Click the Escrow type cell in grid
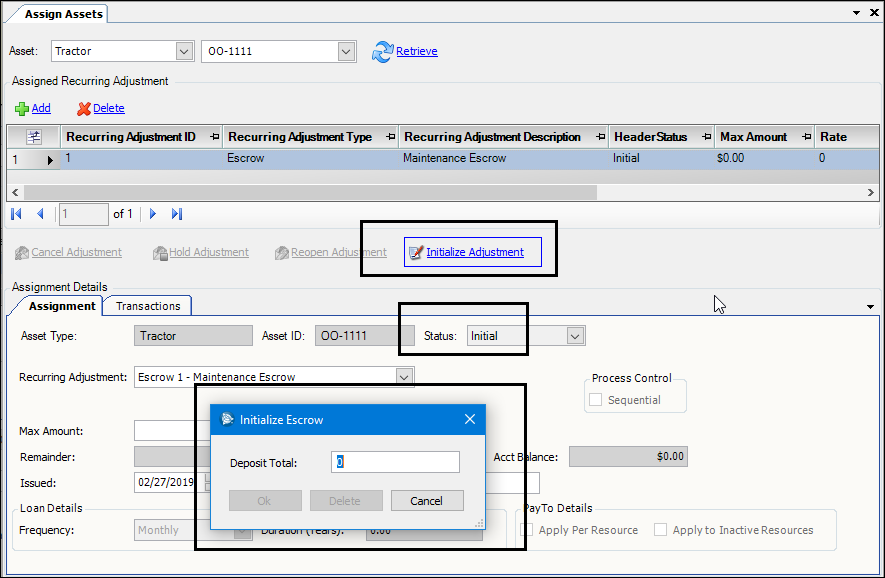The height and width of the screenshot is (578, 885). (x=310, y=159)
